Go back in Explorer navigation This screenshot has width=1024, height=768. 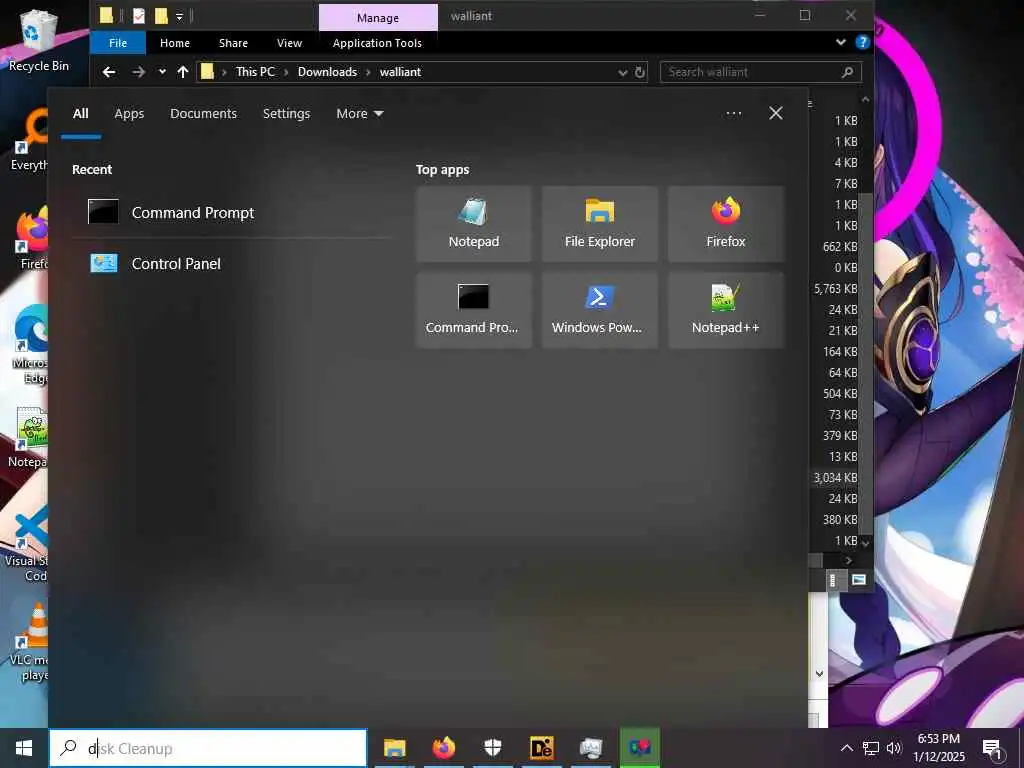click(x=108, y=72)
